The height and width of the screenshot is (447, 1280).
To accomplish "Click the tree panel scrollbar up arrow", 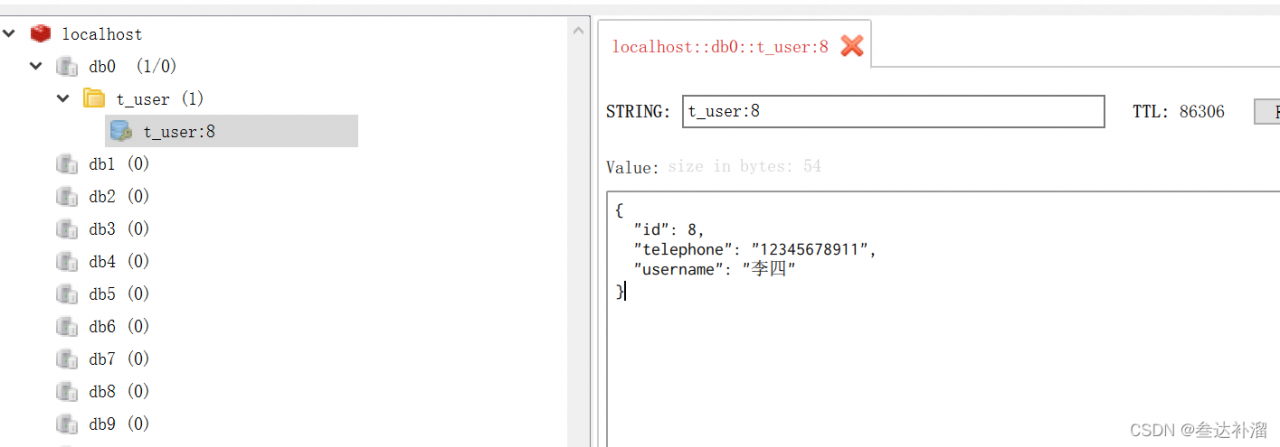I will pos(579,31).
